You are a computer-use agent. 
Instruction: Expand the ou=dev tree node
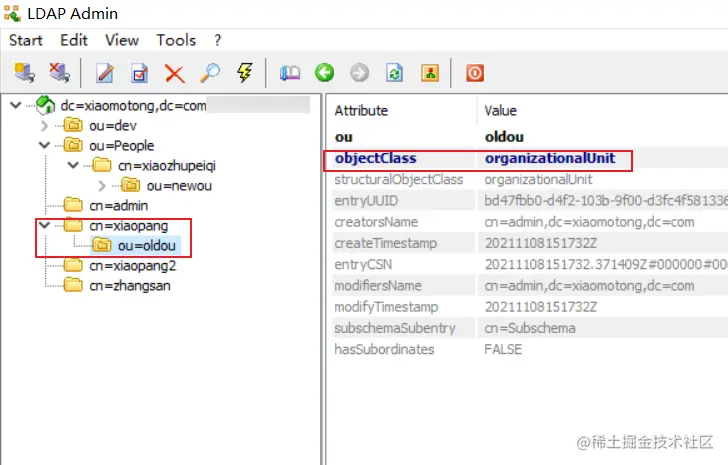point(44,125)
